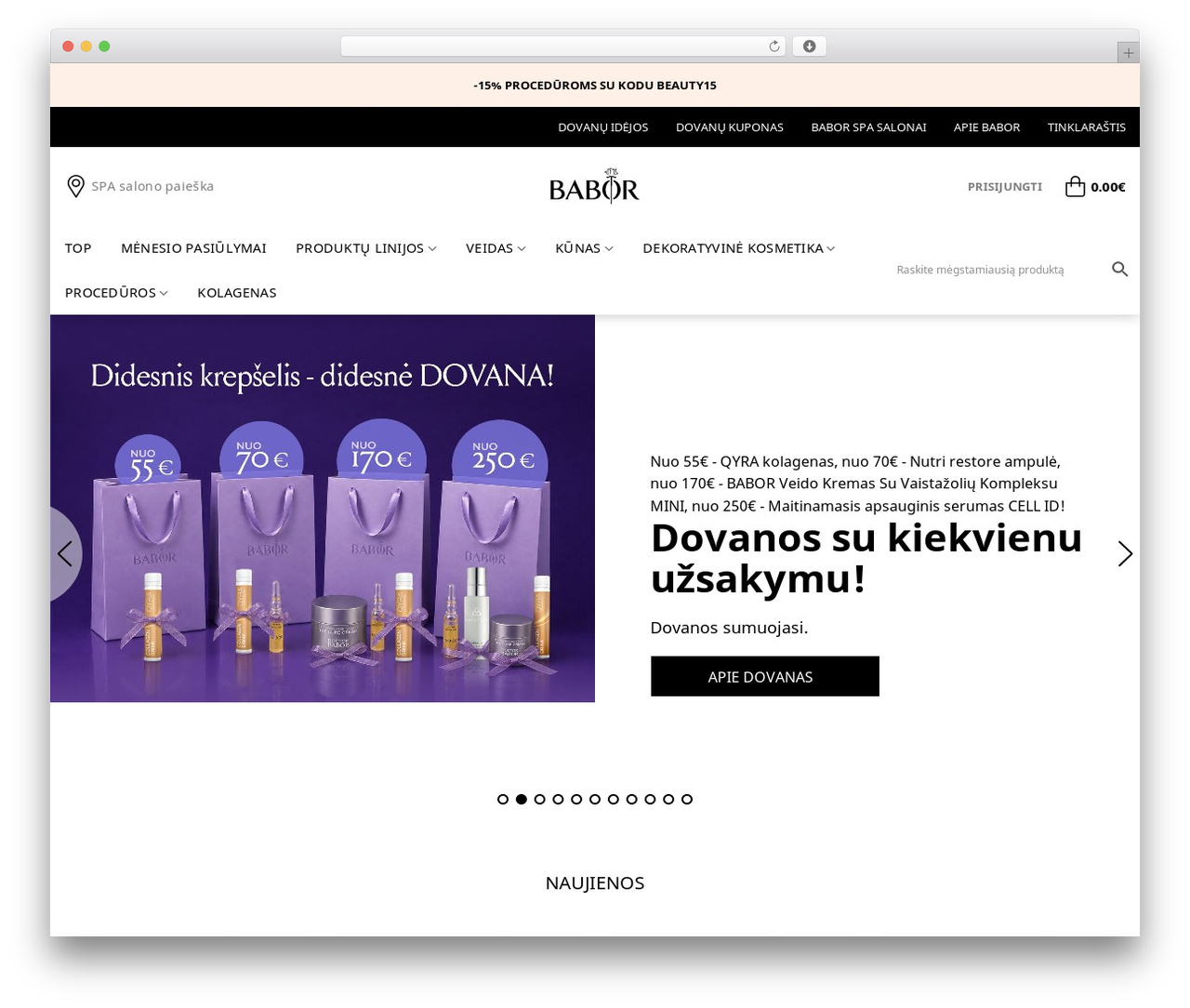Click the purple gift bags banner image
Image resolution: width=1190 pixels, height=1008 pixels.
[323, 509]
